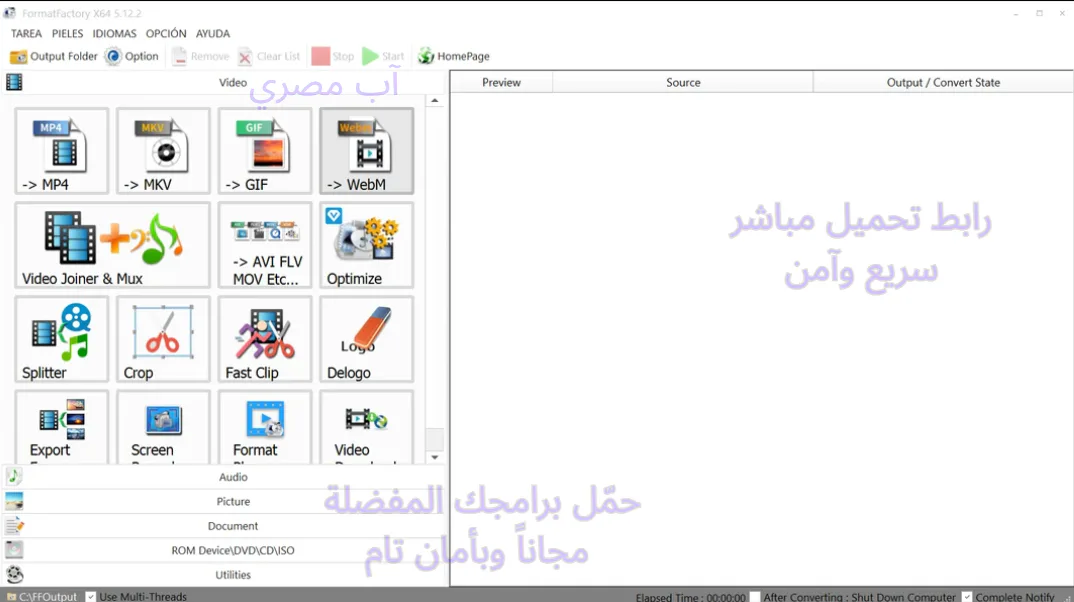Select the -> MKV conversion tool

[x=163, y=151]
